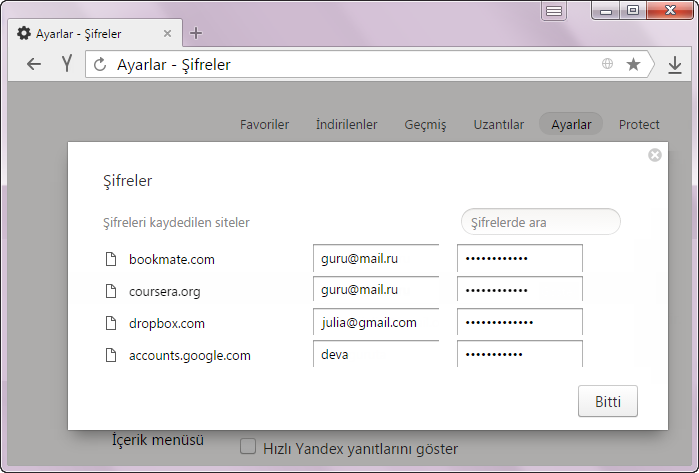The image size is (699, 473).
Task: Select the dropbox.com site entry
Action: [x=167, y=324]
